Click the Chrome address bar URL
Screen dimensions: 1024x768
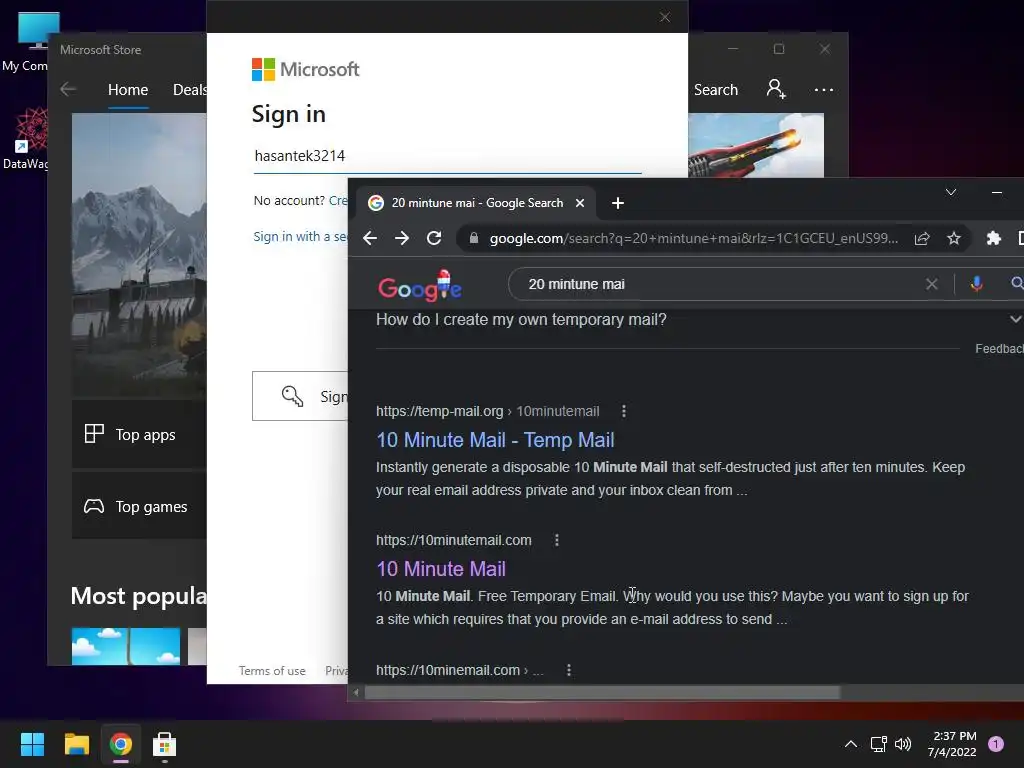[694, 238]
